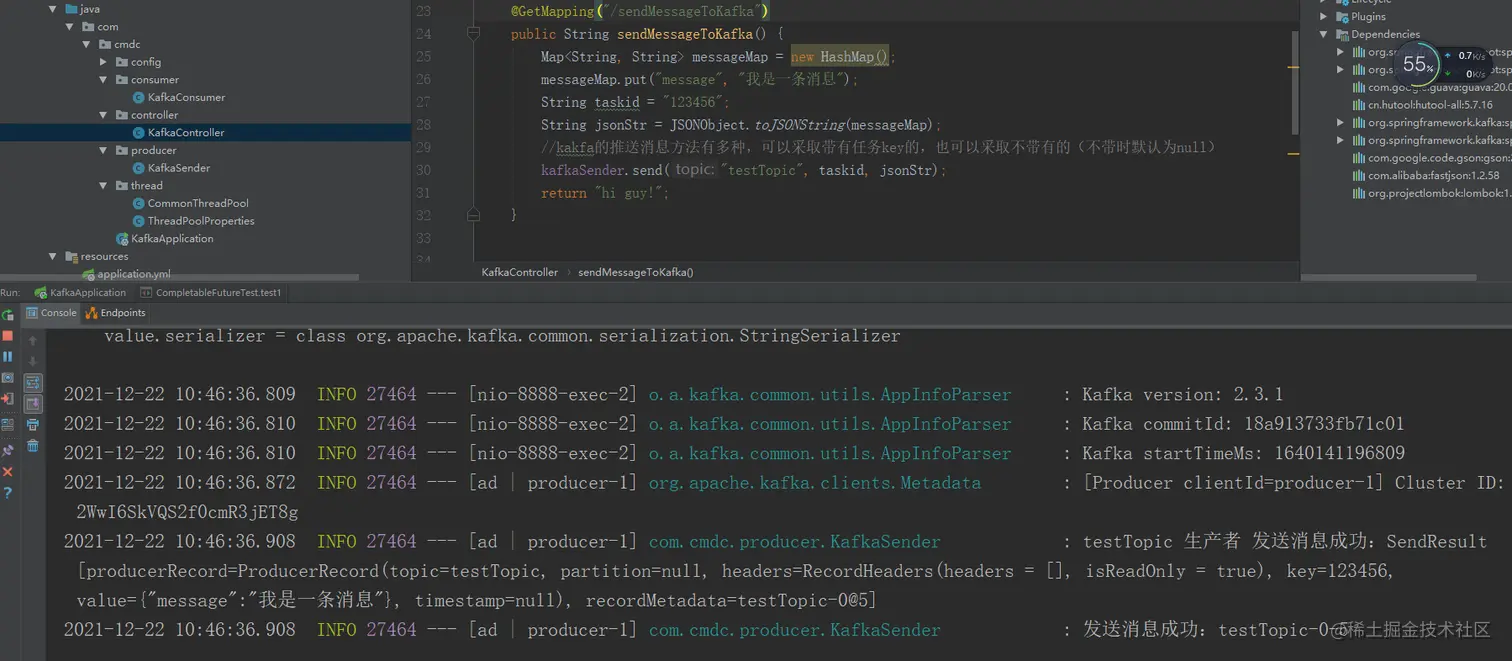
Task: Click the KafkaController breadcrumb
Action: (x=520, y=272)
